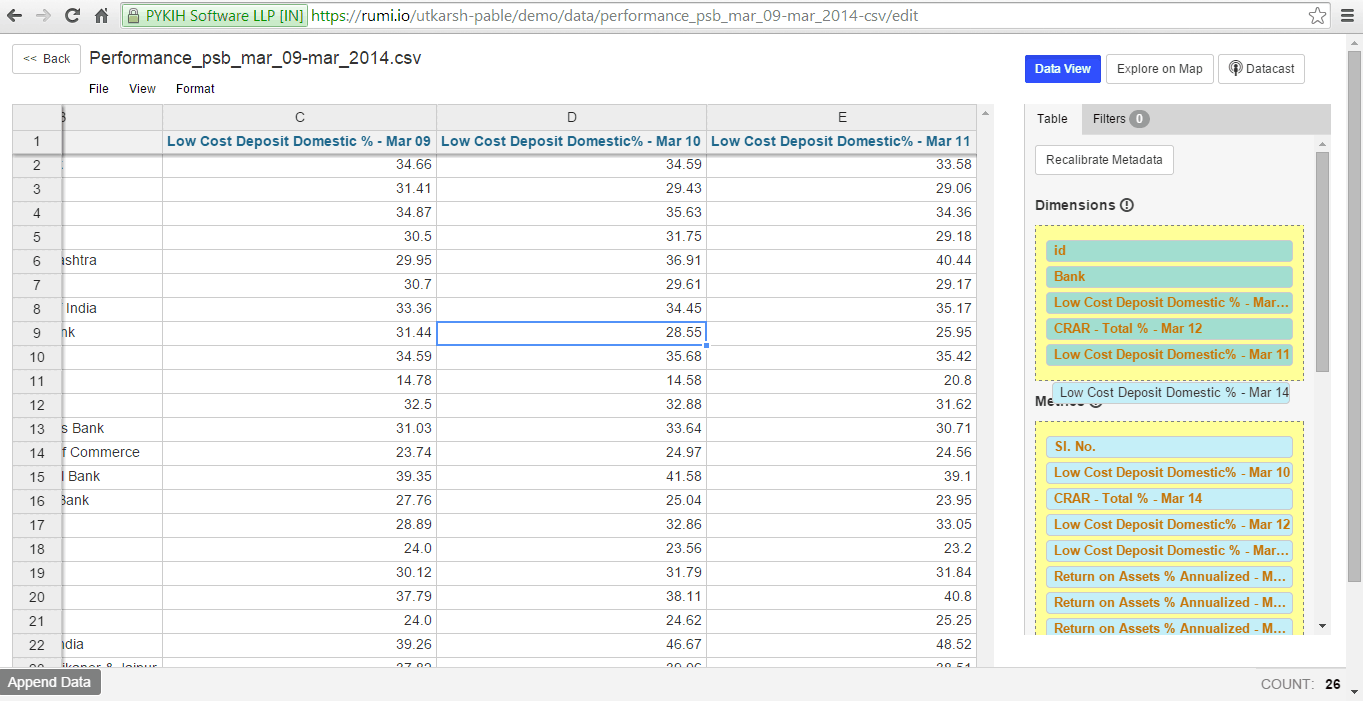The height and width of the screenshot is (701, 1363).
Task: Open the File menu
Action: click(x=99, y=89)
